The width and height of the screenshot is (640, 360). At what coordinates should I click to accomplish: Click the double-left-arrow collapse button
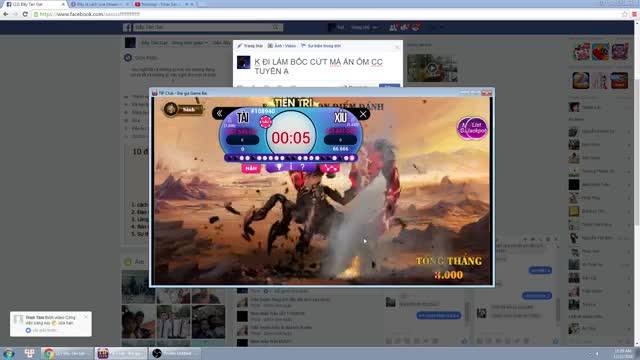pos(219,113)
